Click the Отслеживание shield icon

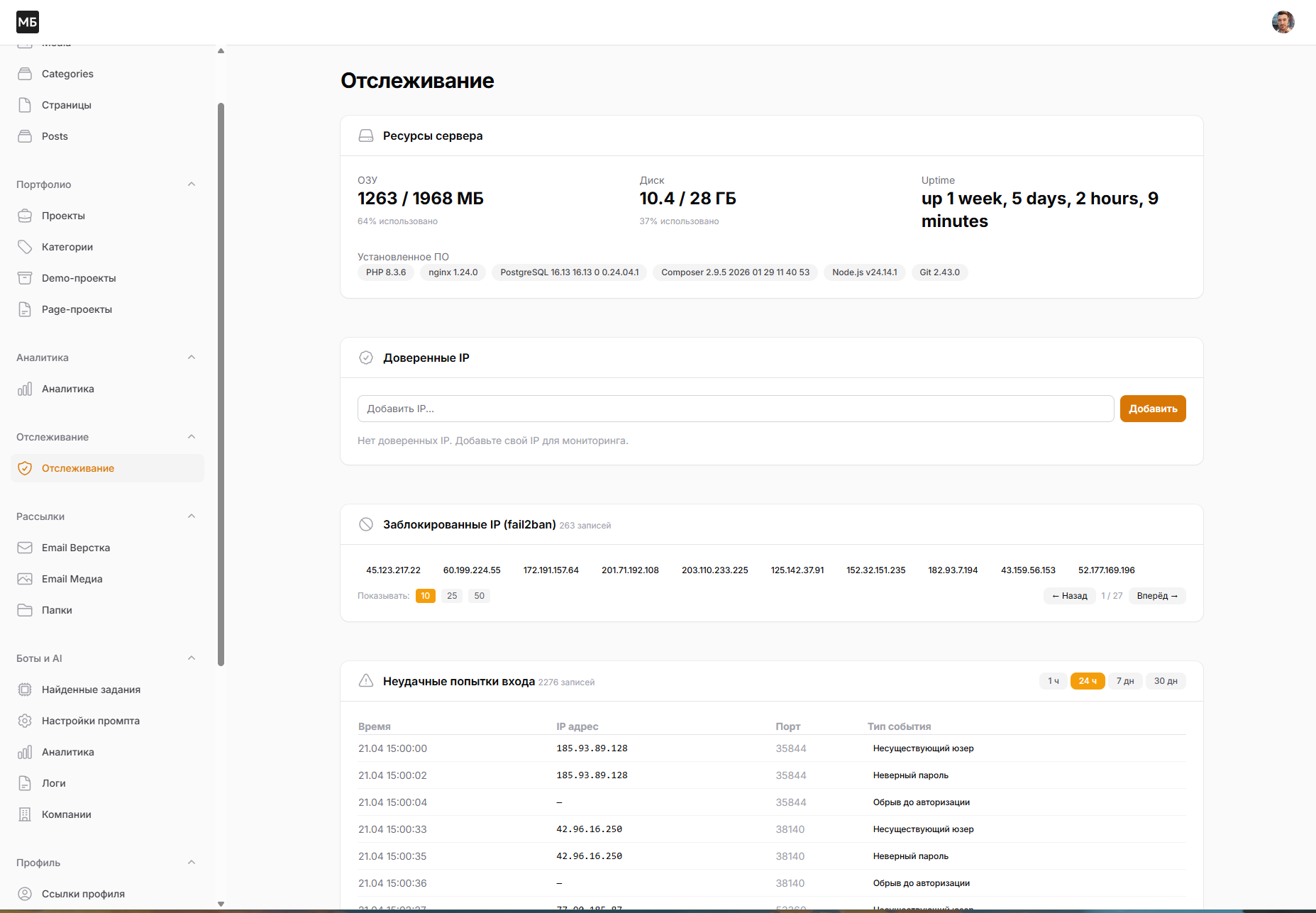[x=25, y=468]
